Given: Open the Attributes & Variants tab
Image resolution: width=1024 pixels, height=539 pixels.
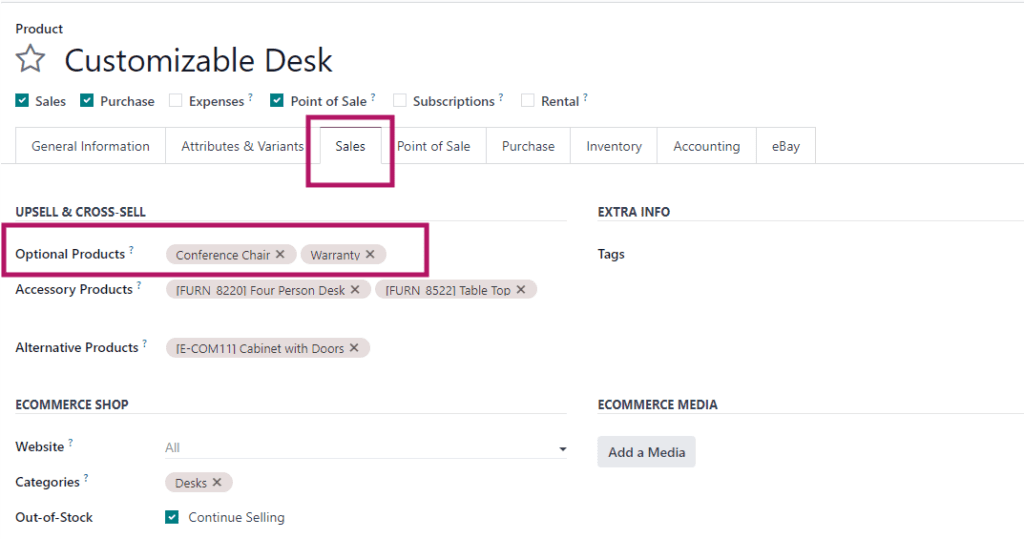Looking at the screenshot, I should [242, 146].
